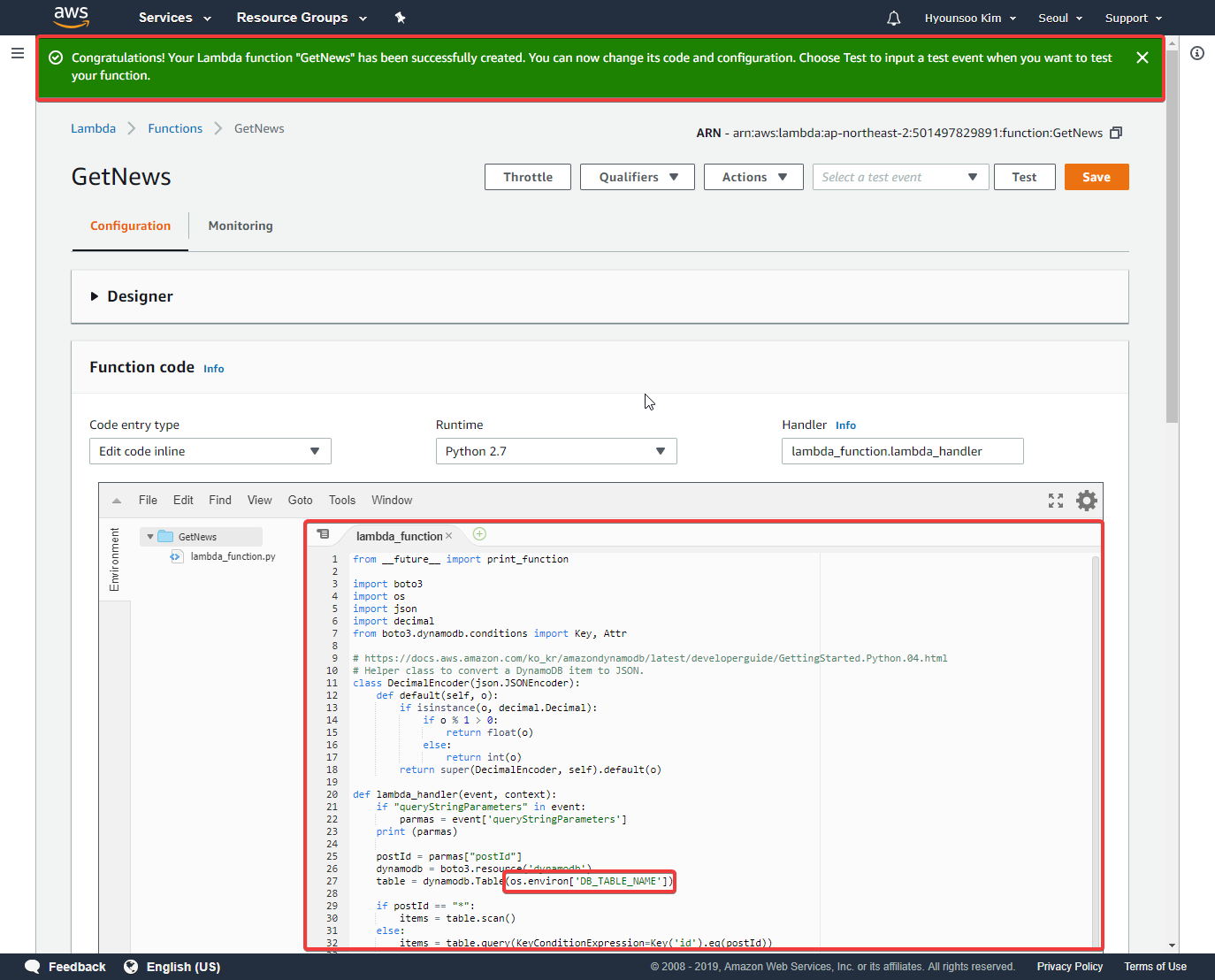
Task: Switch to the Monitoring tab
Action: coord(241,226)
